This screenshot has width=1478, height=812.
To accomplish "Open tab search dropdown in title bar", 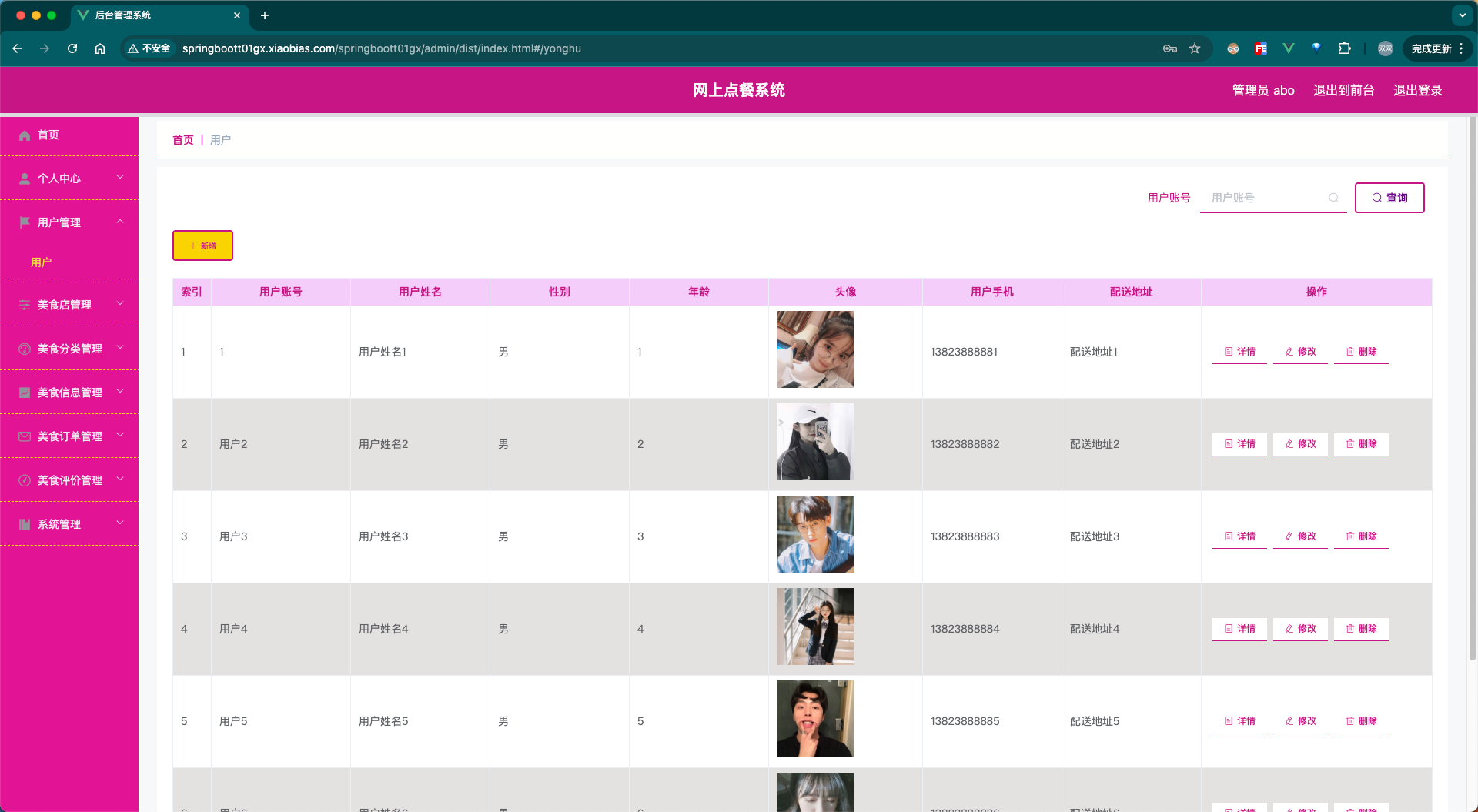I will point(1462,15).
